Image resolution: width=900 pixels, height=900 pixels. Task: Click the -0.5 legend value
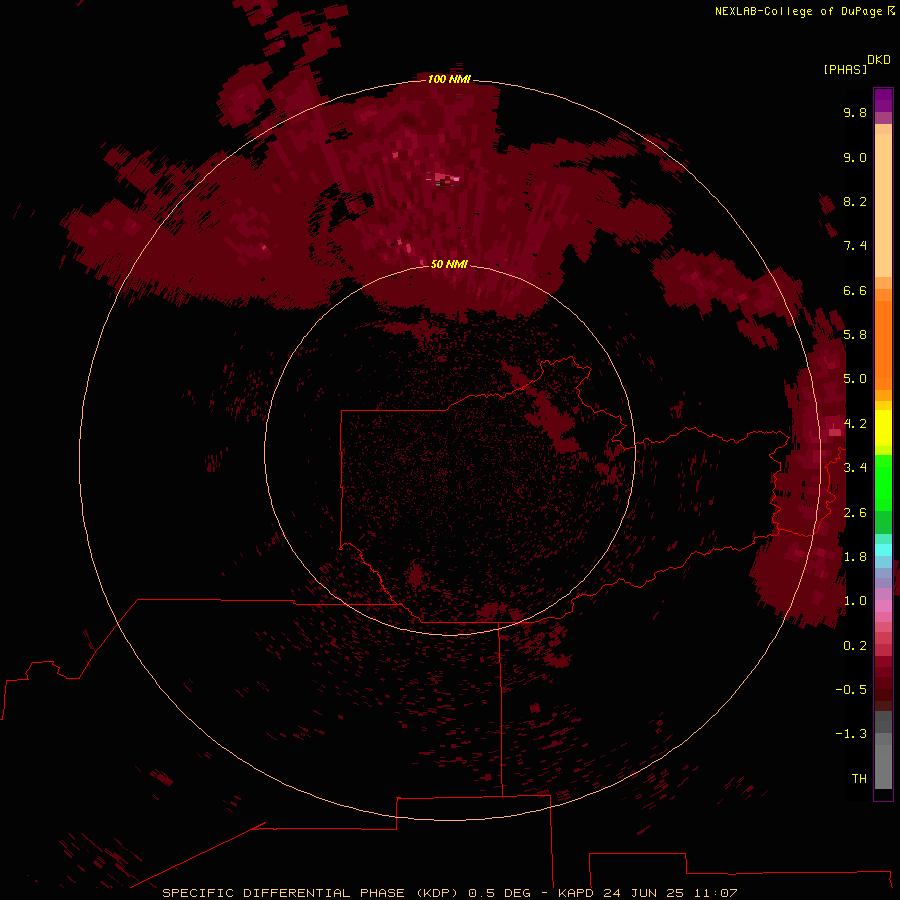(851, 690)
